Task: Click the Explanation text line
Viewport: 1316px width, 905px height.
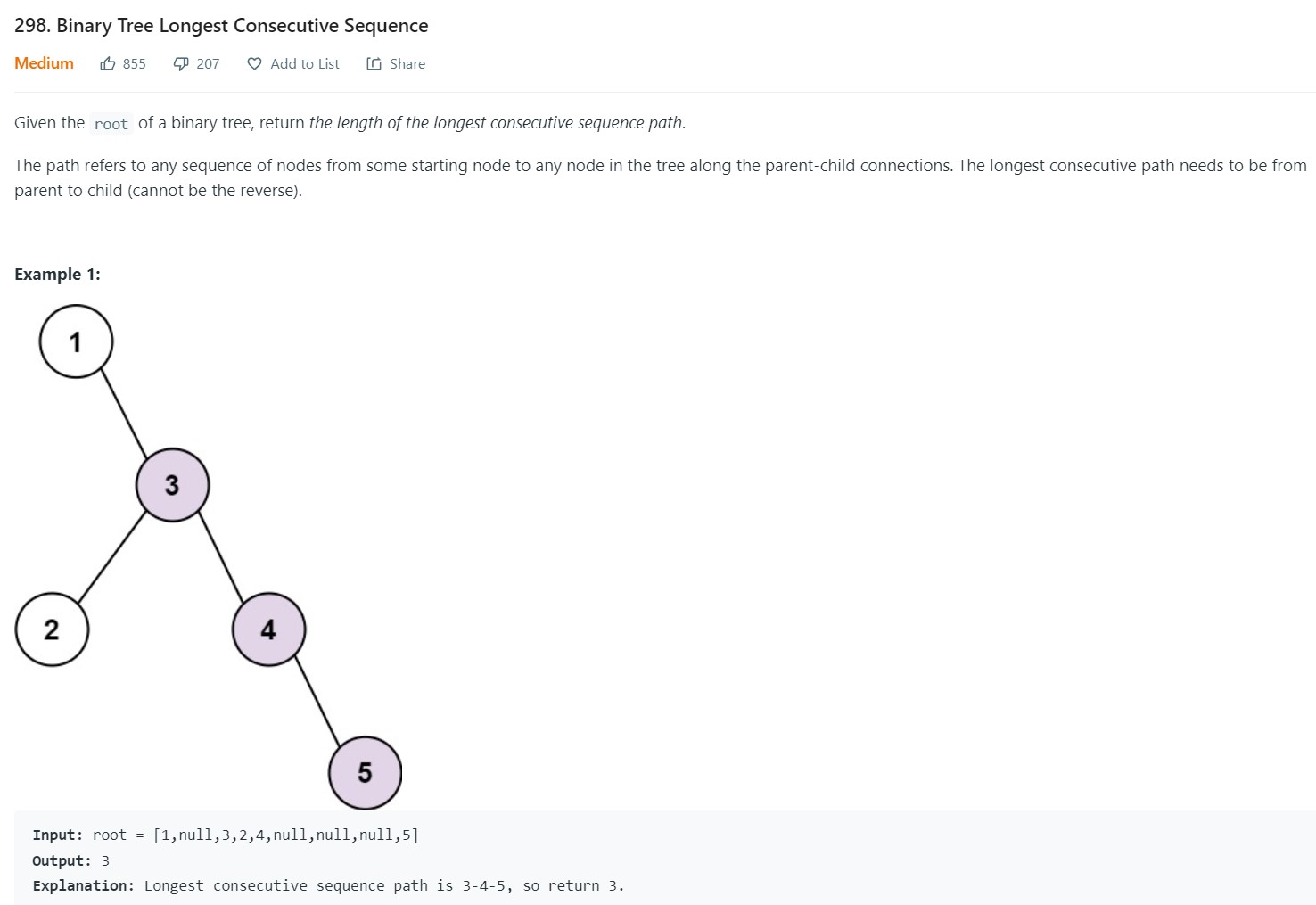Action: tap(328, 885)
